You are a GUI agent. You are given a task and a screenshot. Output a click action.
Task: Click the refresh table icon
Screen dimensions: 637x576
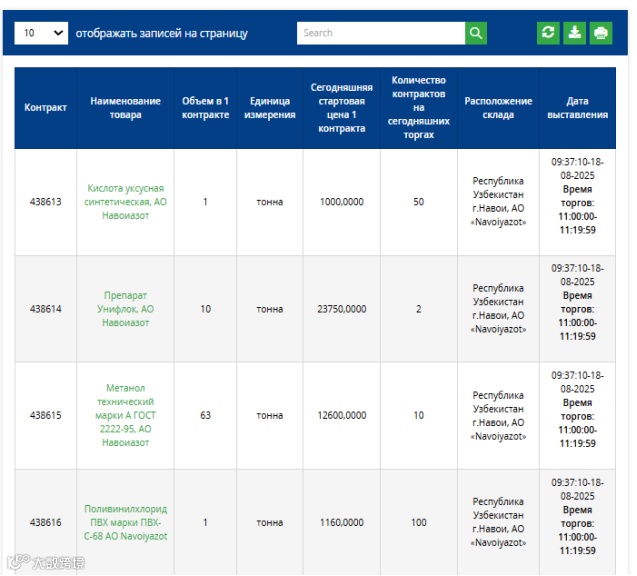[548, 33]
